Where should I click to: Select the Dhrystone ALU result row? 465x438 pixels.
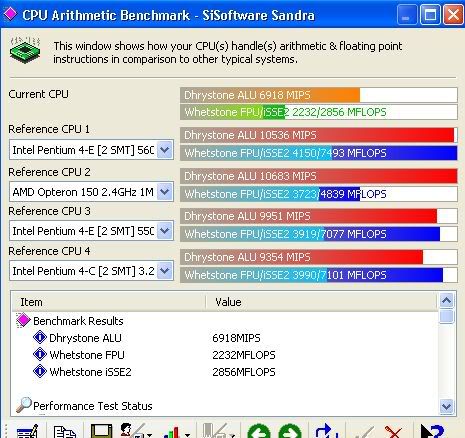click(85, 338)
